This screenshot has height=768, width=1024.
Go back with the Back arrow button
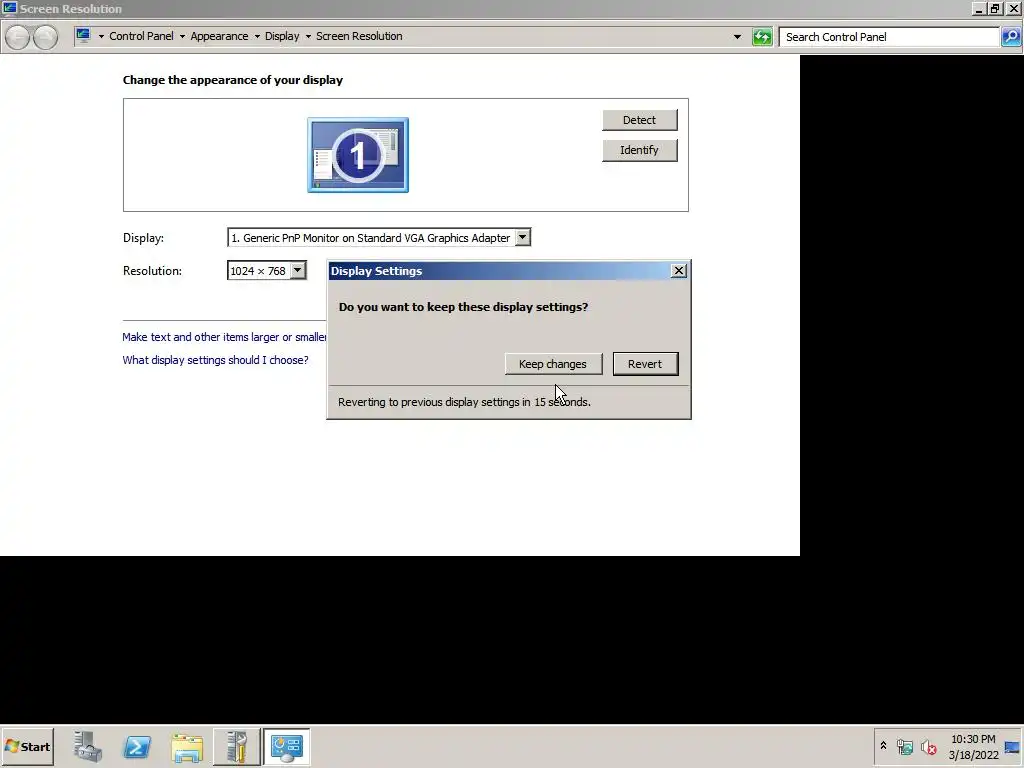18,37
